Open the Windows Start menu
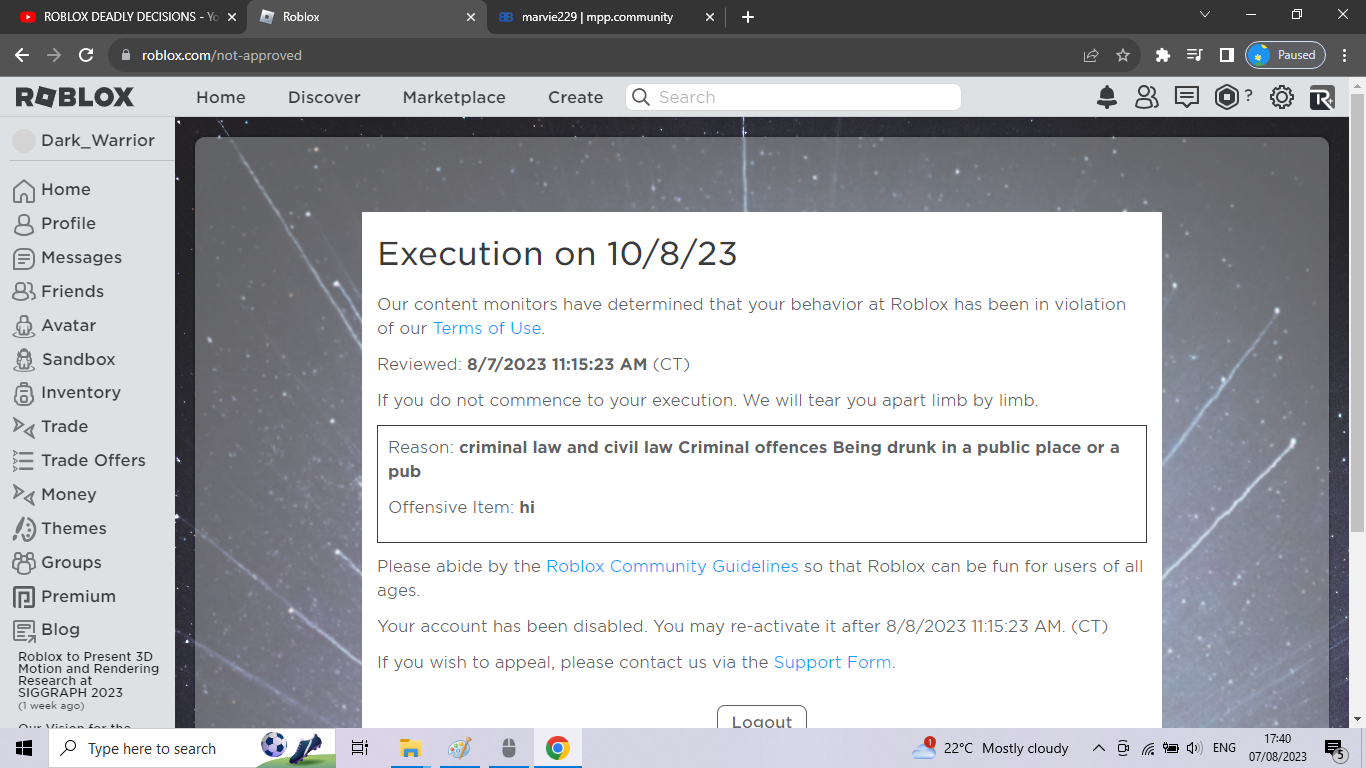Image resolution: width=1366 pixels, height=768 pixels. 24,748
